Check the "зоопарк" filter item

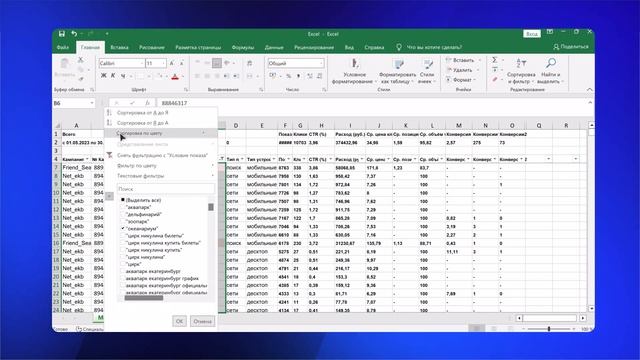tap(122, 222)
